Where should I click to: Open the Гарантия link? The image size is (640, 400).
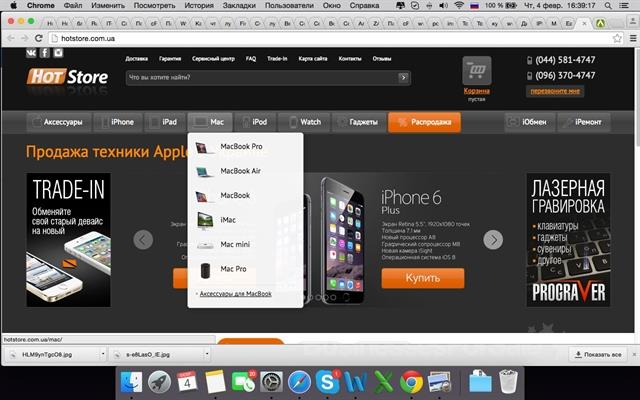[x=170, y=59]
